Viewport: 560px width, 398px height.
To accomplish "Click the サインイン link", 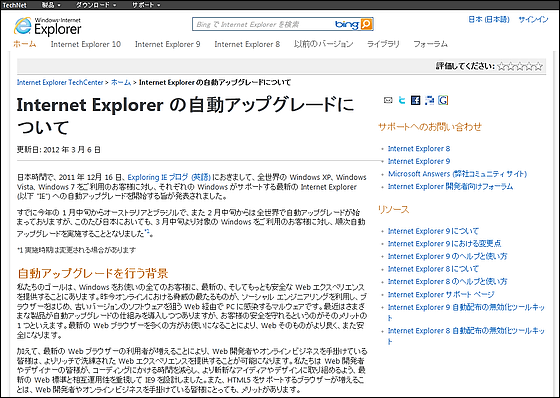I will click(533, 20).
